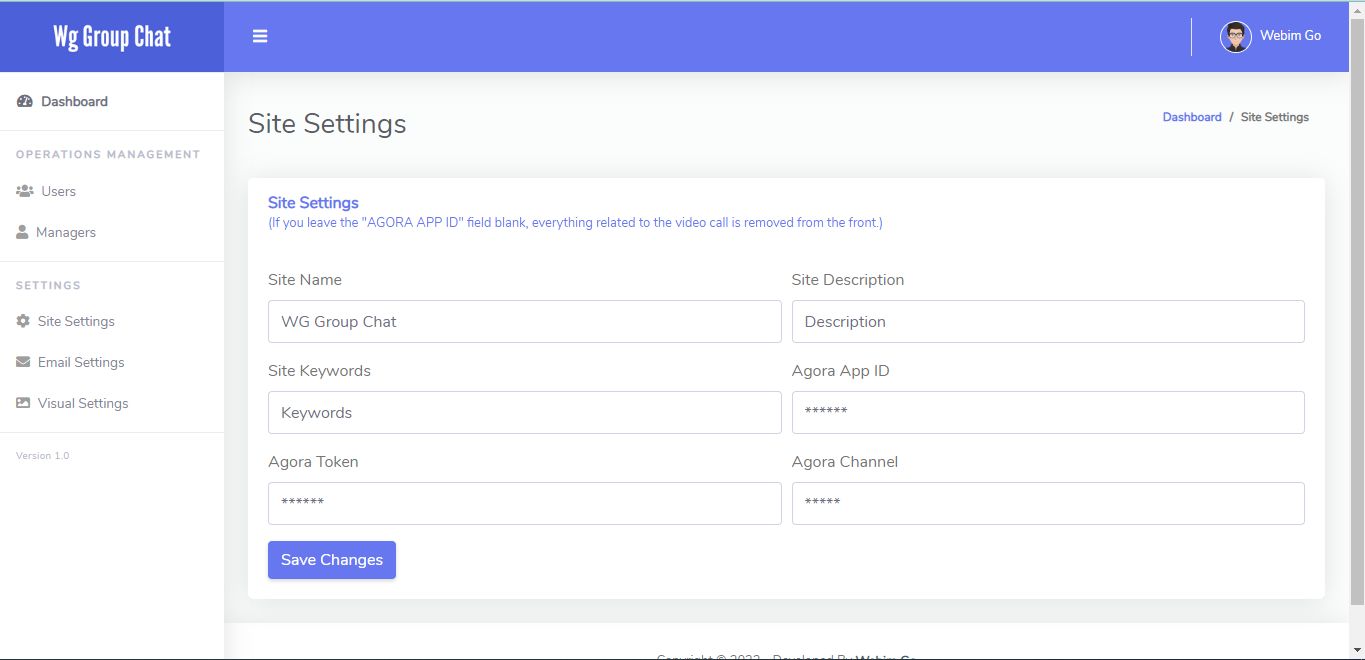Open Users in the sidebar
Image resolution: width=1365 pixels, height=660 pixels.
[58, 191]
